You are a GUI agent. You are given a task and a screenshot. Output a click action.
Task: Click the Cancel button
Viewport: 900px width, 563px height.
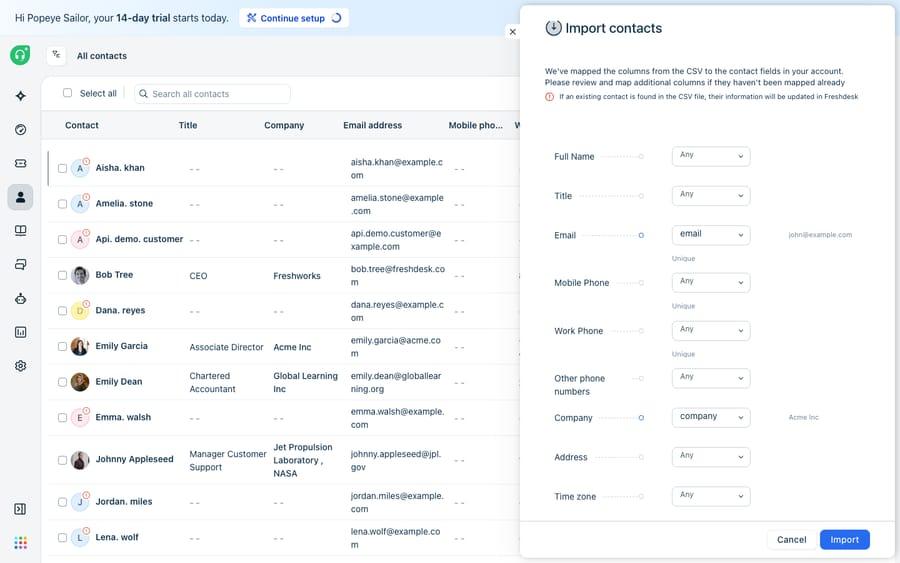pyautogui.click(x=792, y=539)
